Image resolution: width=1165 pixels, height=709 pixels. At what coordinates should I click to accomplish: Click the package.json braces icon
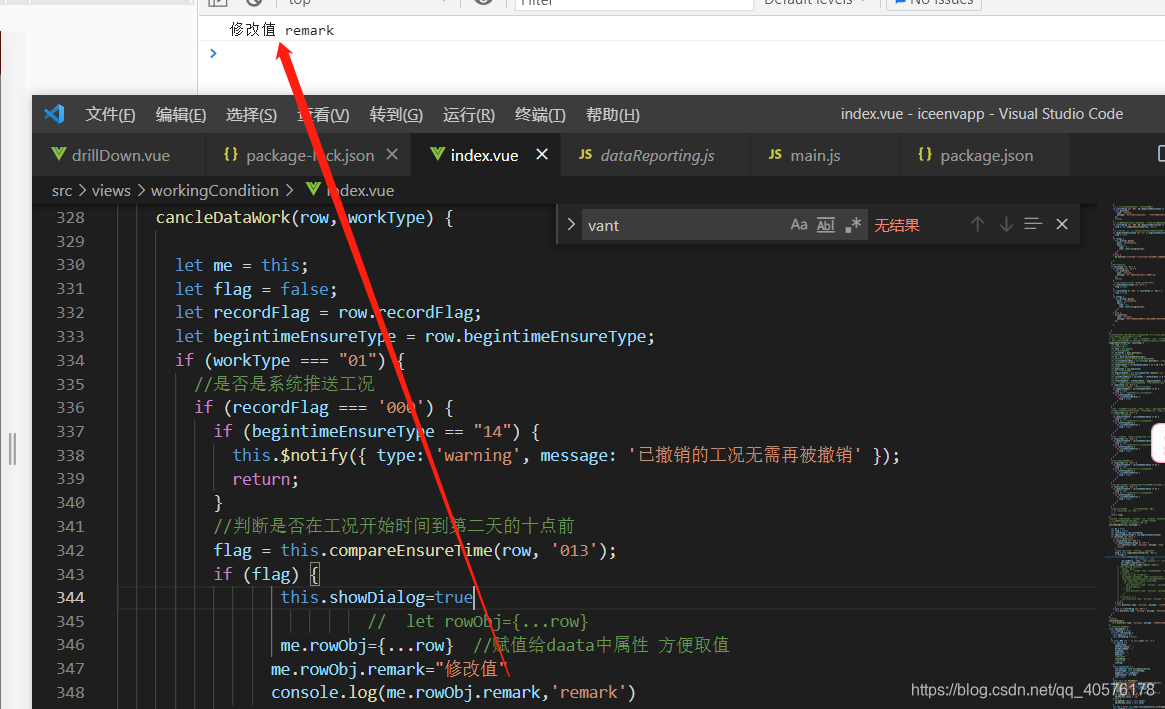coord(925,155)
